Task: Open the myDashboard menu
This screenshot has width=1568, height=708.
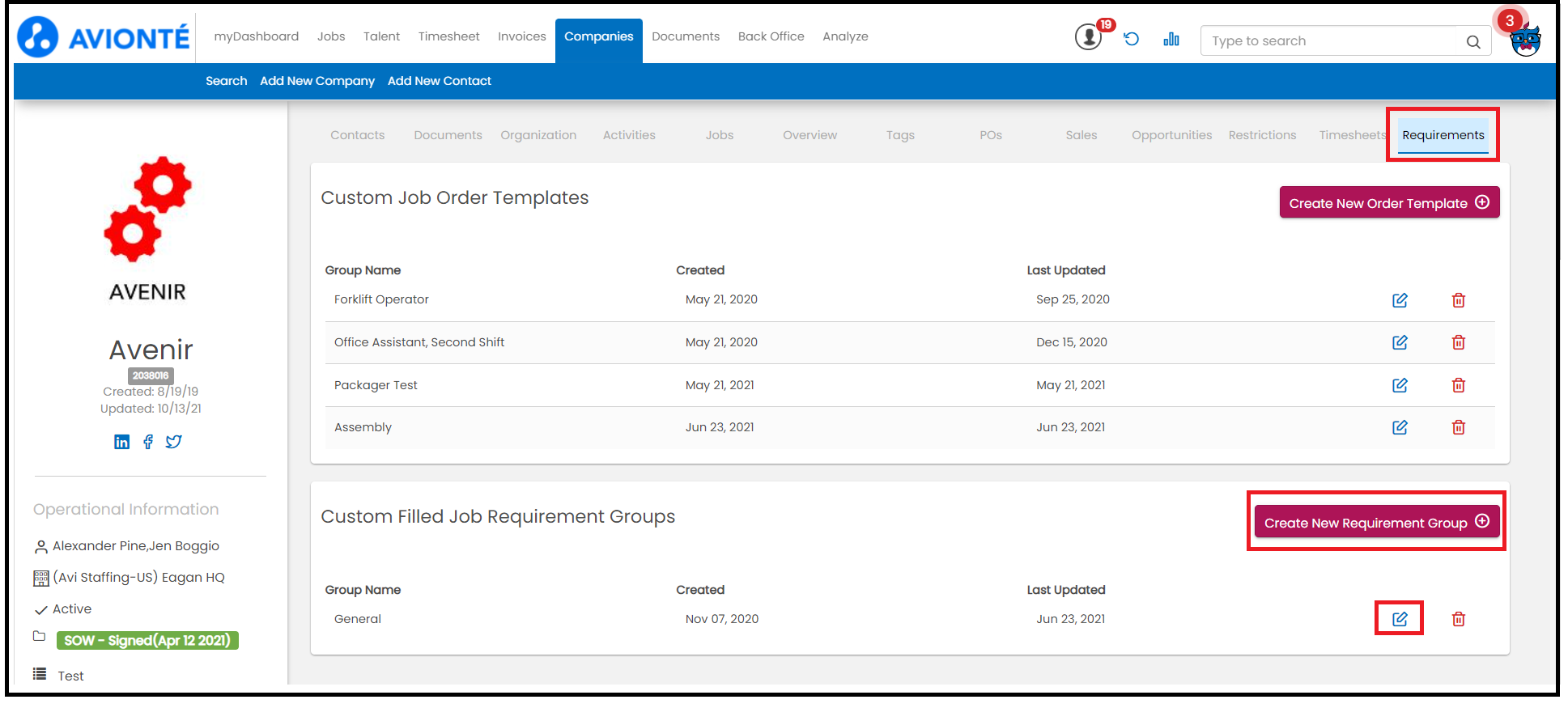Action: click(x=257, y=36)
